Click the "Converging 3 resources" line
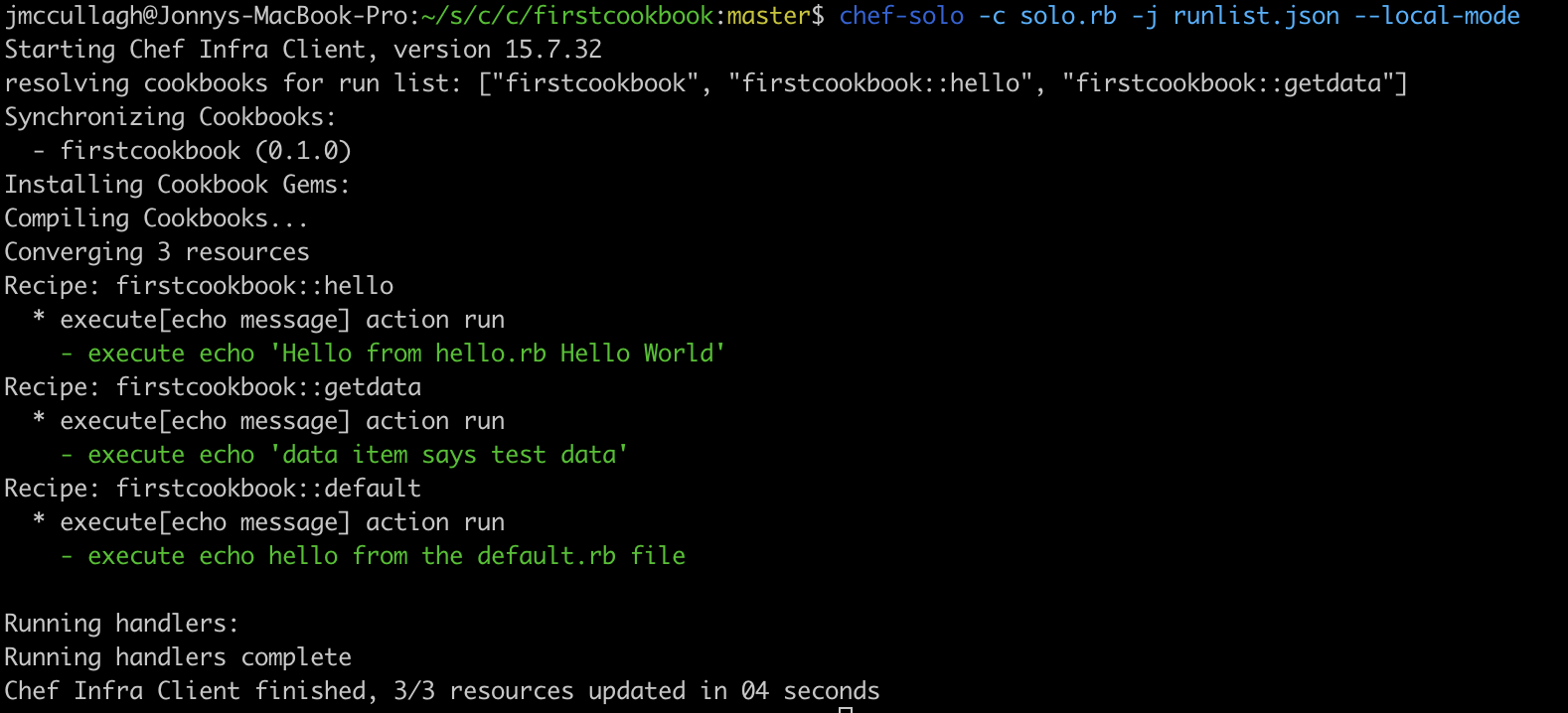 157,252
